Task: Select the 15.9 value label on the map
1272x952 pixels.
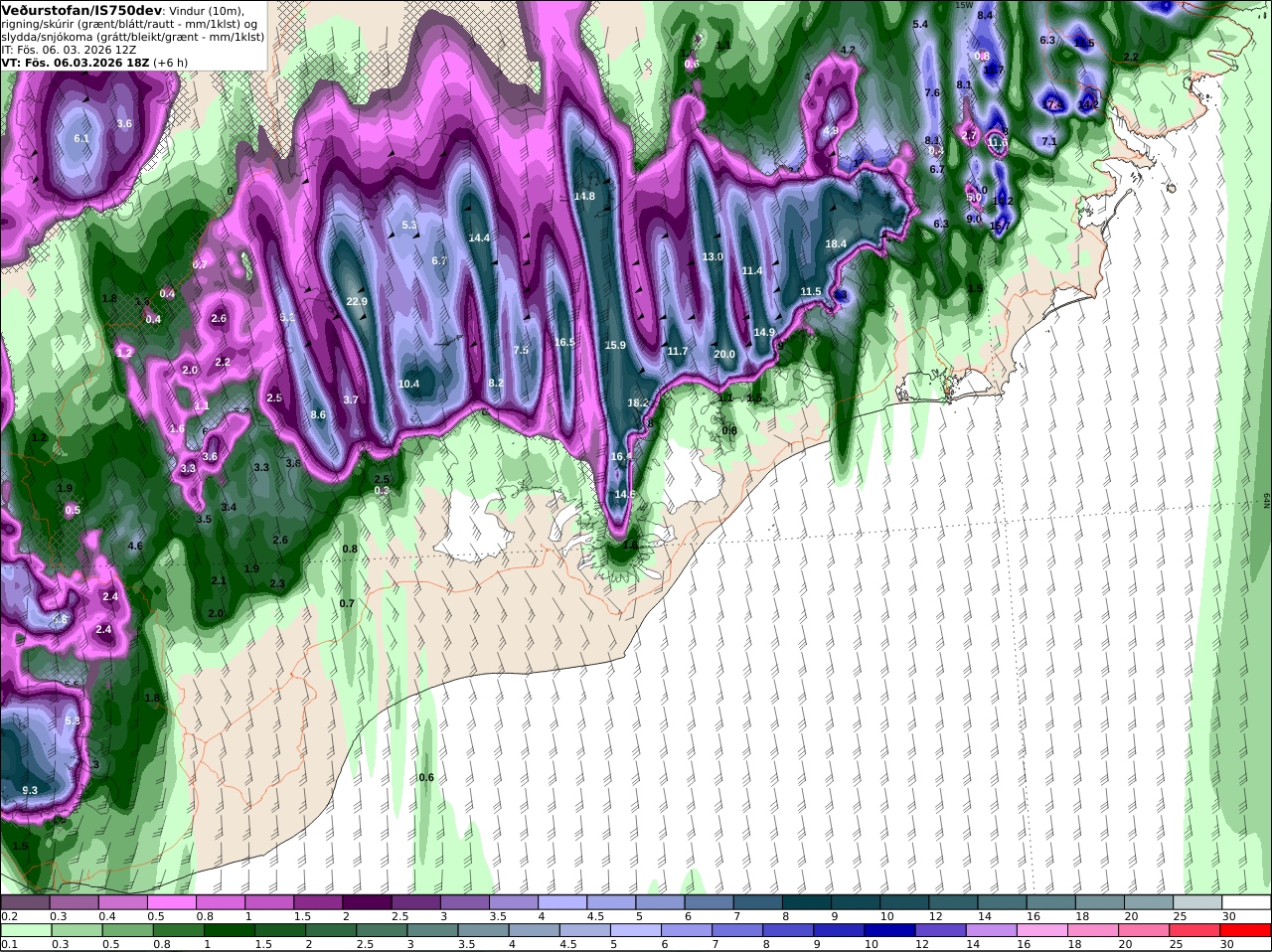Action: [615, 345]
